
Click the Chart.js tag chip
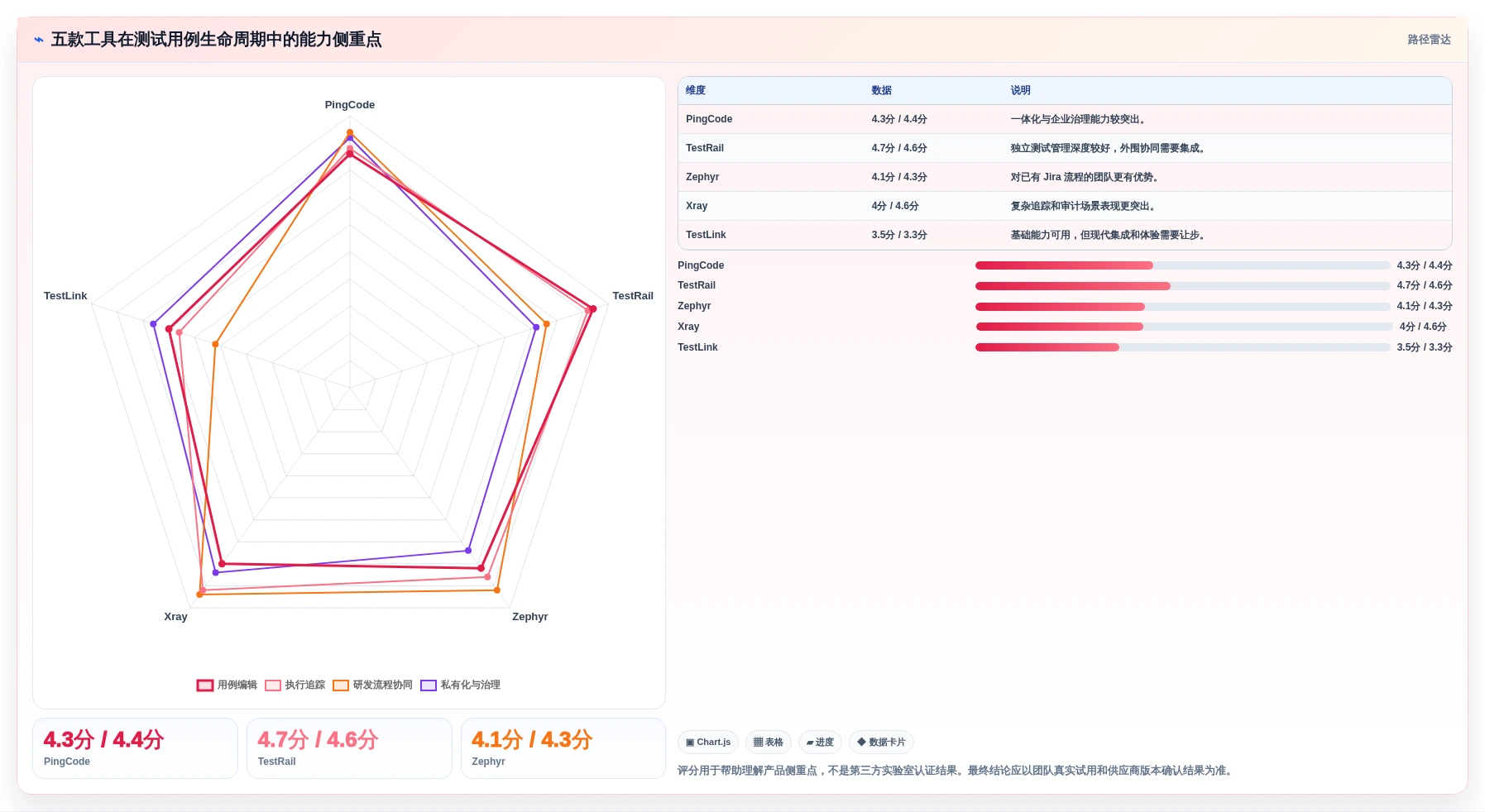point(708,742)
